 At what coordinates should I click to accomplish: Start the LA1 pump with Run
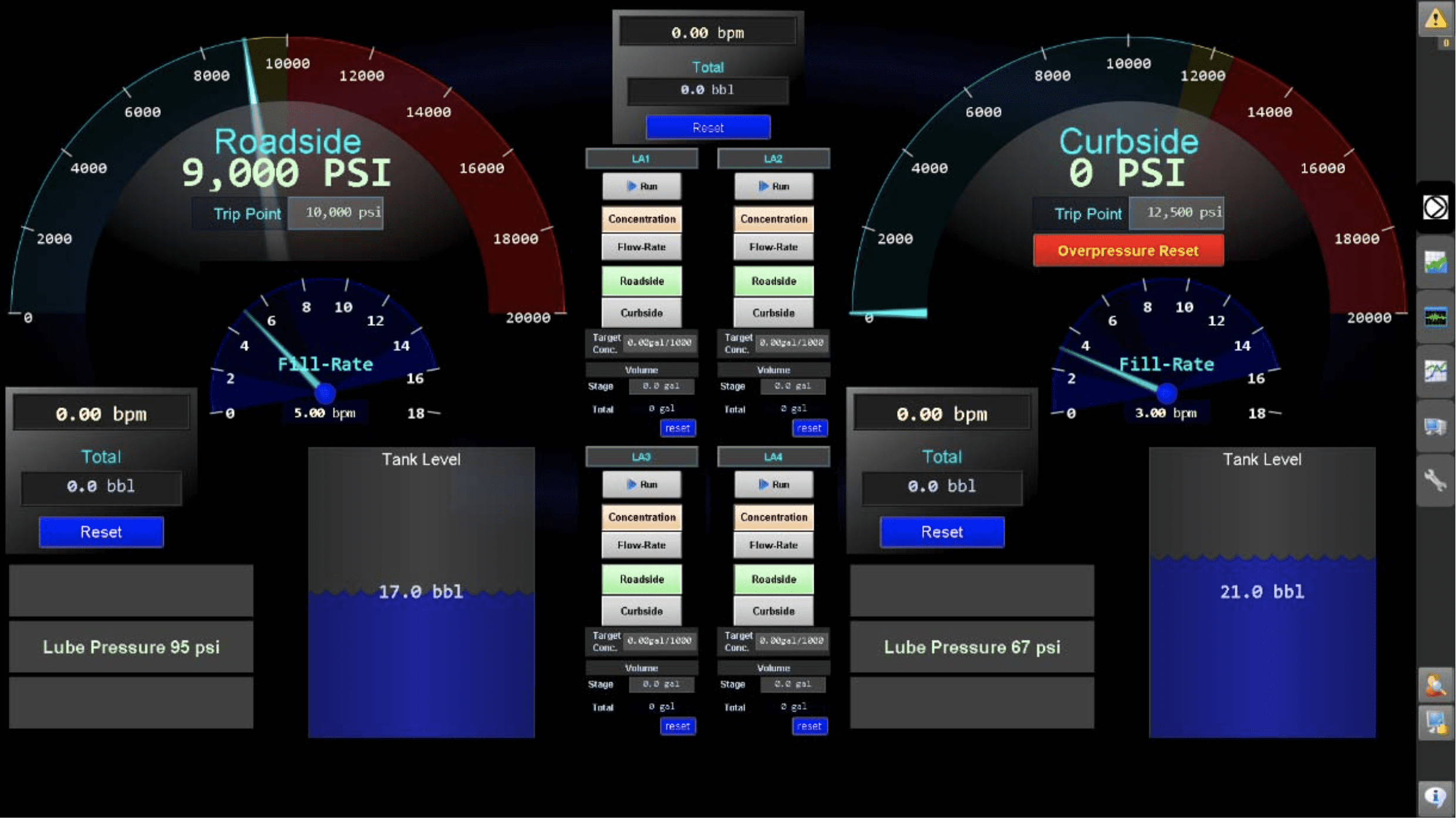point(642,187)
